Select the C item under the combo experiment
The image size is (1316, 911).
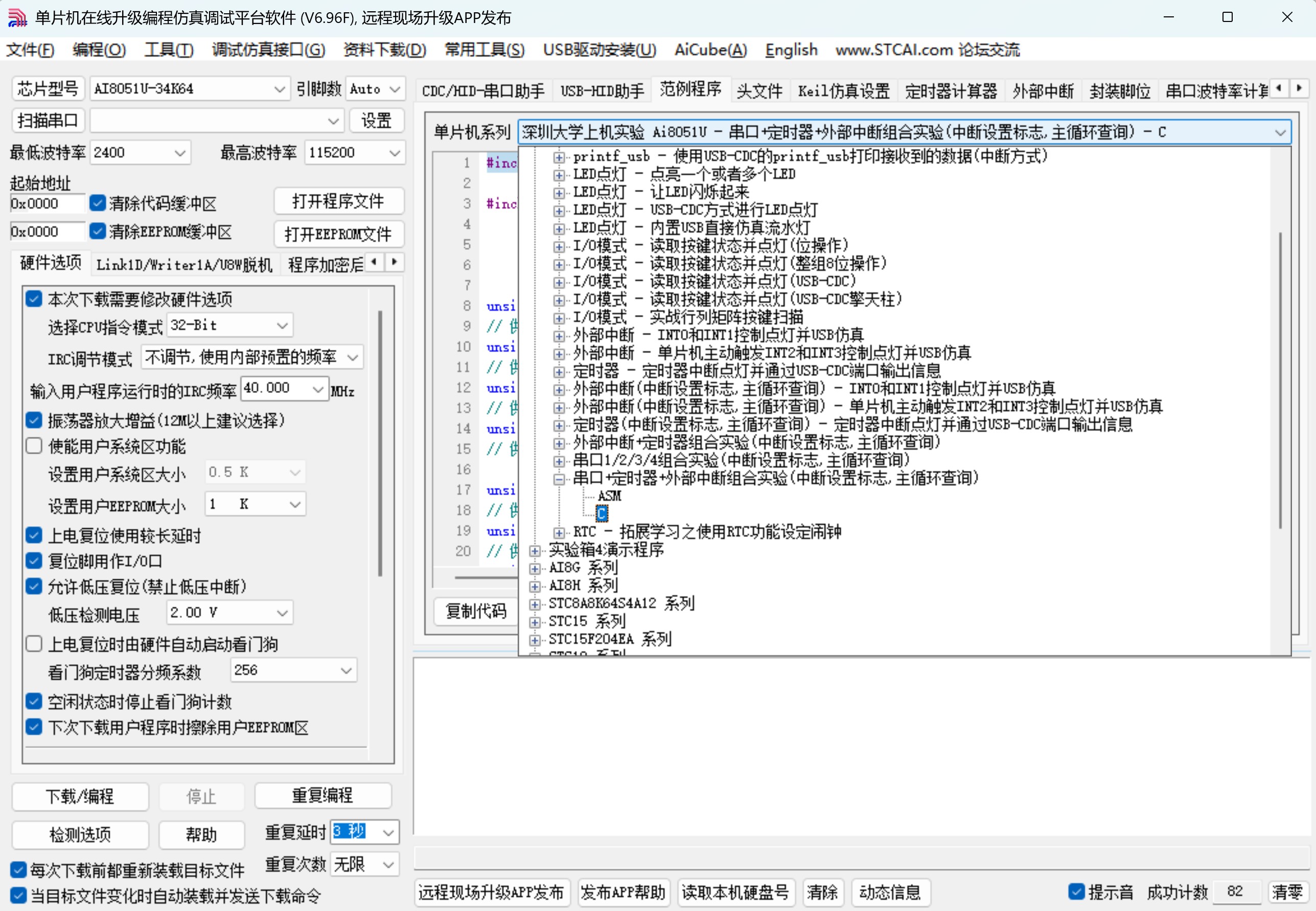tap(603, 513)
